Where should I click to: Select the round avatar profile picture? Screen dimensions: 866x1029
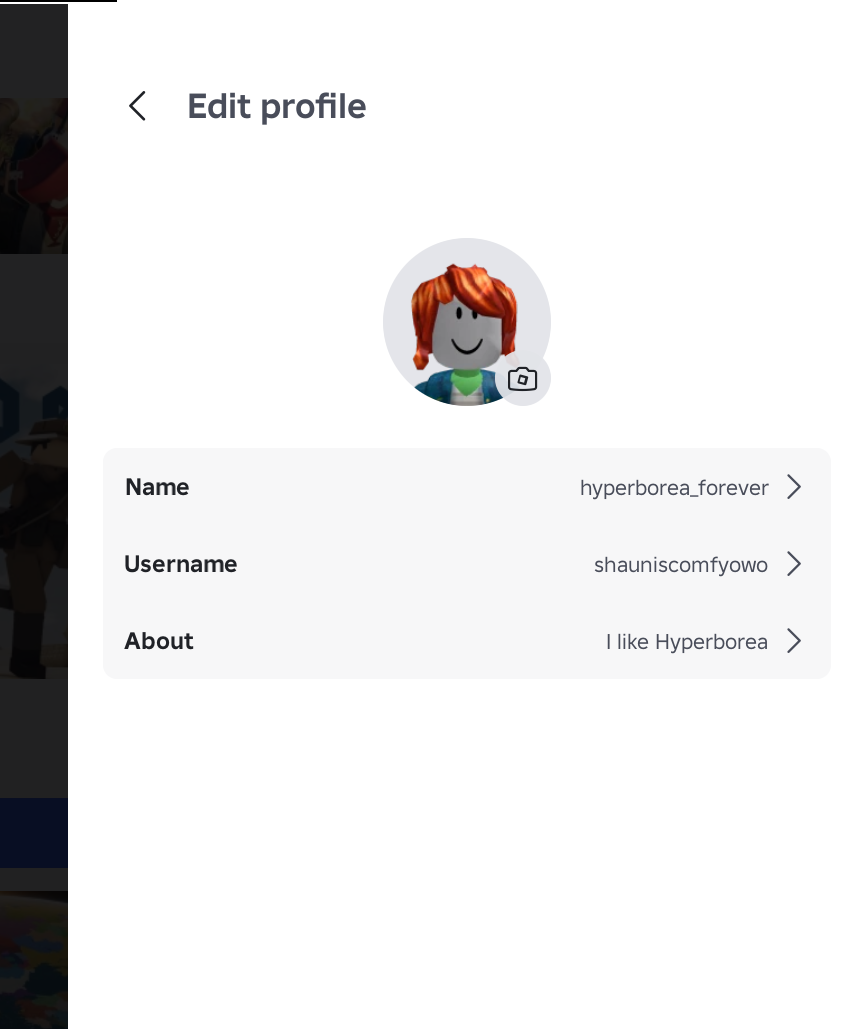(x=466, y=322)
